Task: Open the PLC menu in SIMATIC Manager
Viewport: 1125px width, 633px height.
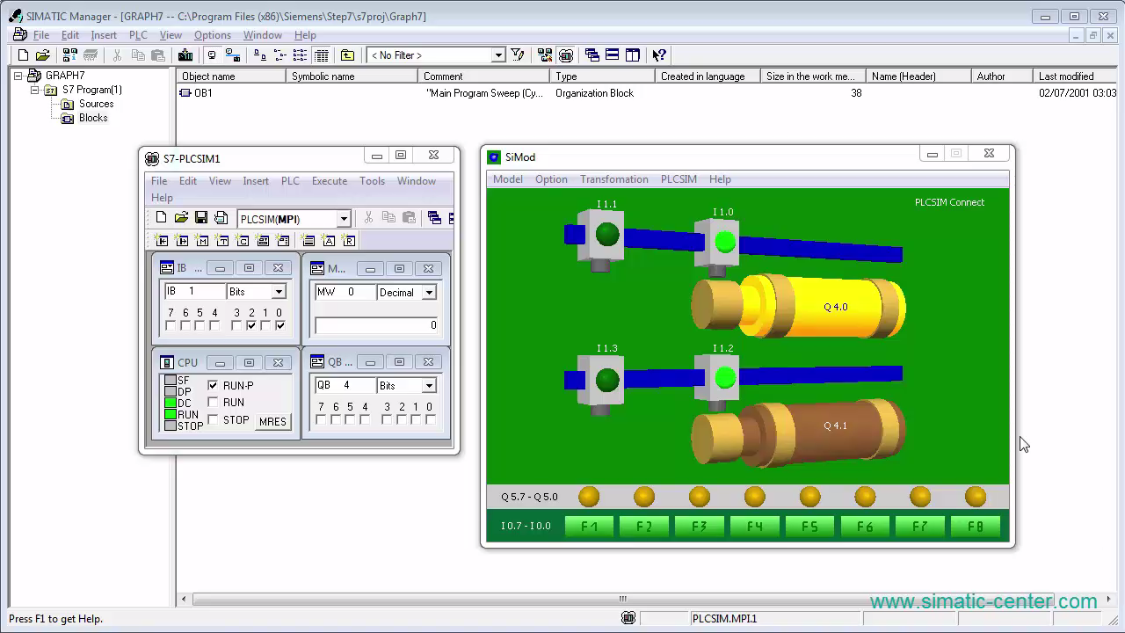Action: [x=138, y=35]
